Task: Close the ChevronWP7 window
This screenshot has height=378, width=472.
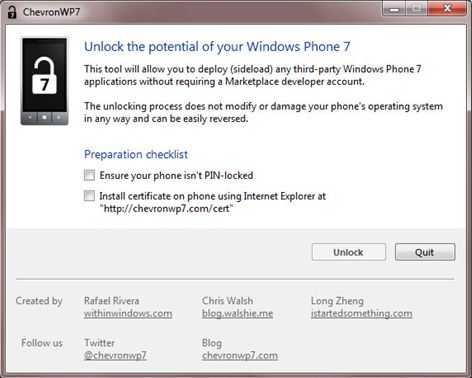Action: [x=447, y=9]
